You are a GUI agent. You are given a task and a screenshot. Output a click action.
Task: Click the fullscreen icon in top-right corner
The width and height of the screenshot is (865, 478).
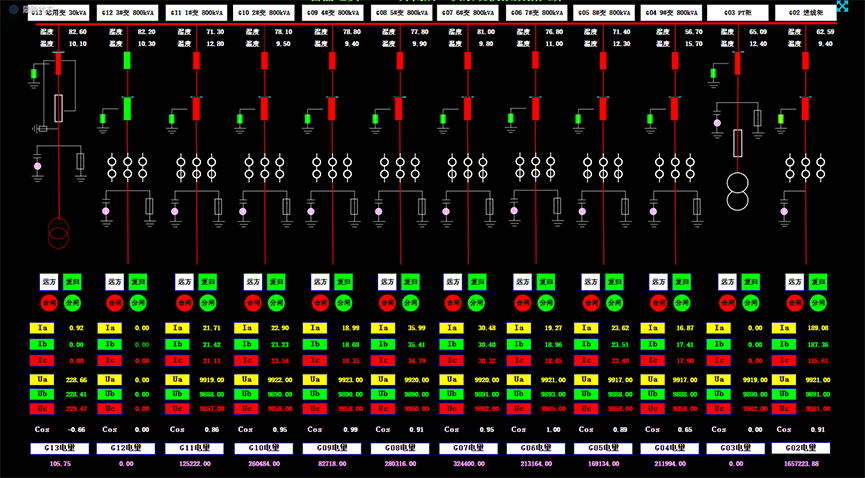point(842,9)
